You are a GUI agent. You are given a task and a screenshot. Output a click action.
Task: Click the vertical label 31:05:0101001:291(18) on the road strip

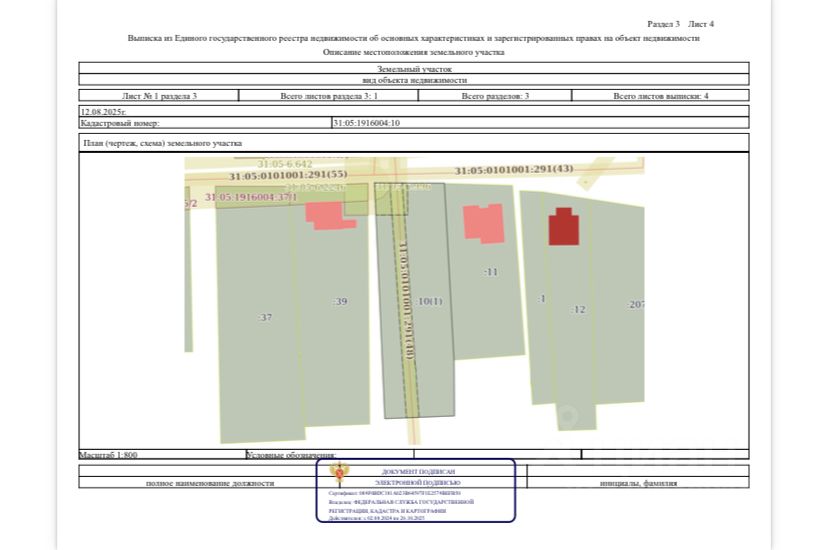[x=407, y=300]
